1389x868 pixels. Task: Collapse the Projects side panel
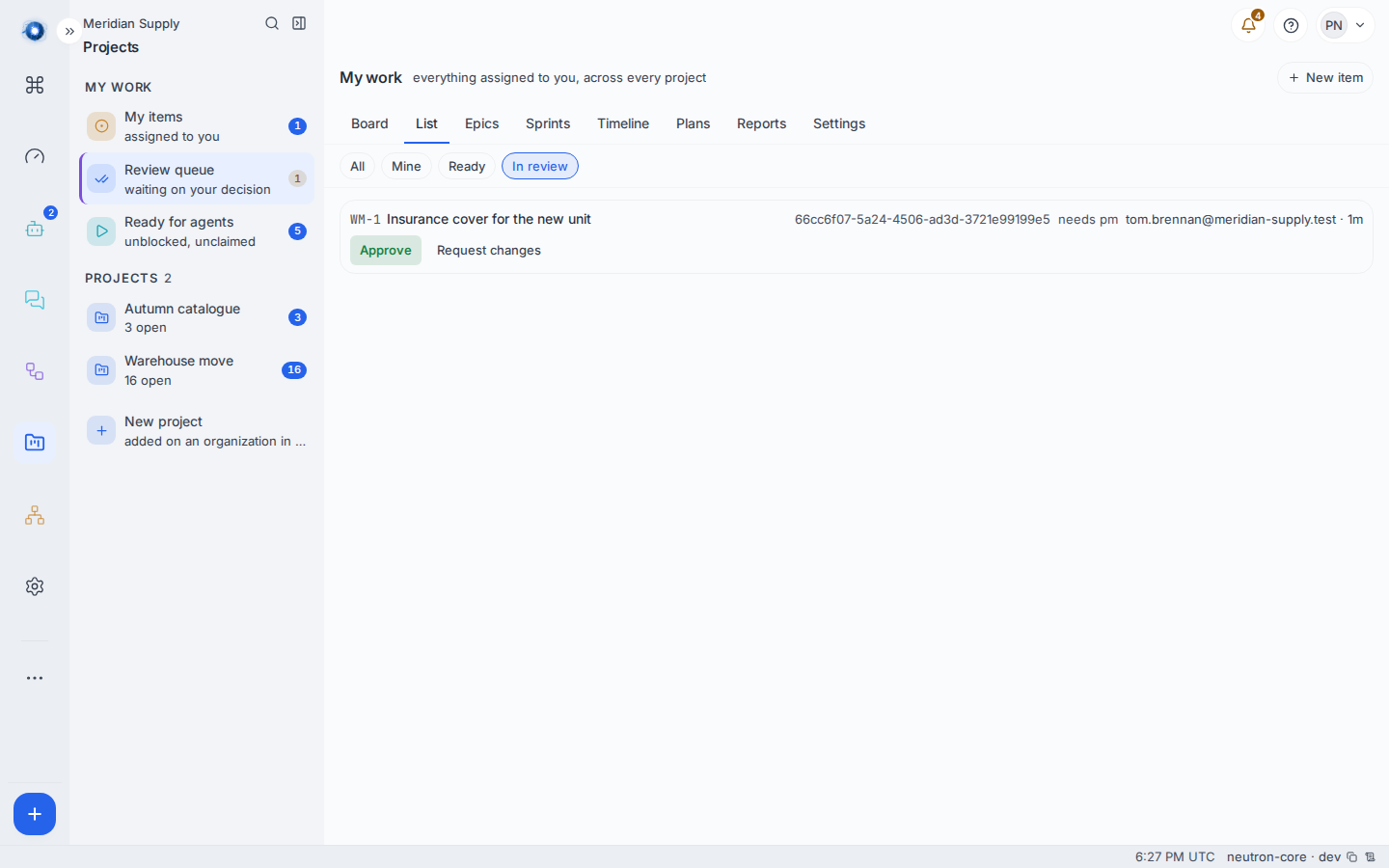[x=299, y=23]
